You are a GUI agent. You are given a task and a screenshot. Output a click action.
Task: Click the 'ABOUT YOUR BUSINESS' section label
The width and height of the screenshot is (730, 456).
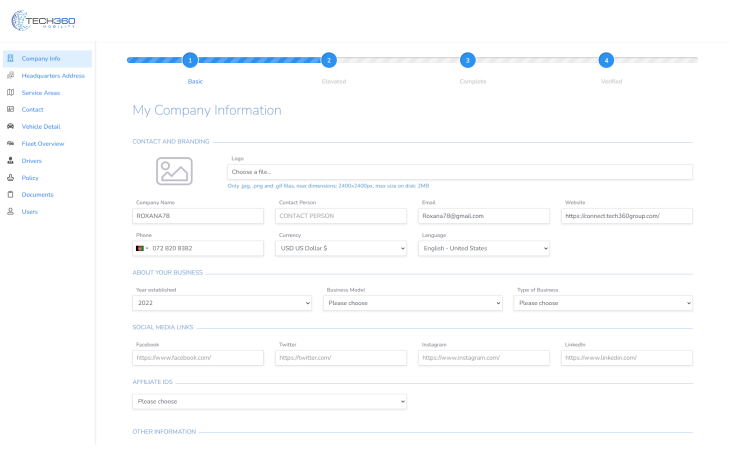168,272
